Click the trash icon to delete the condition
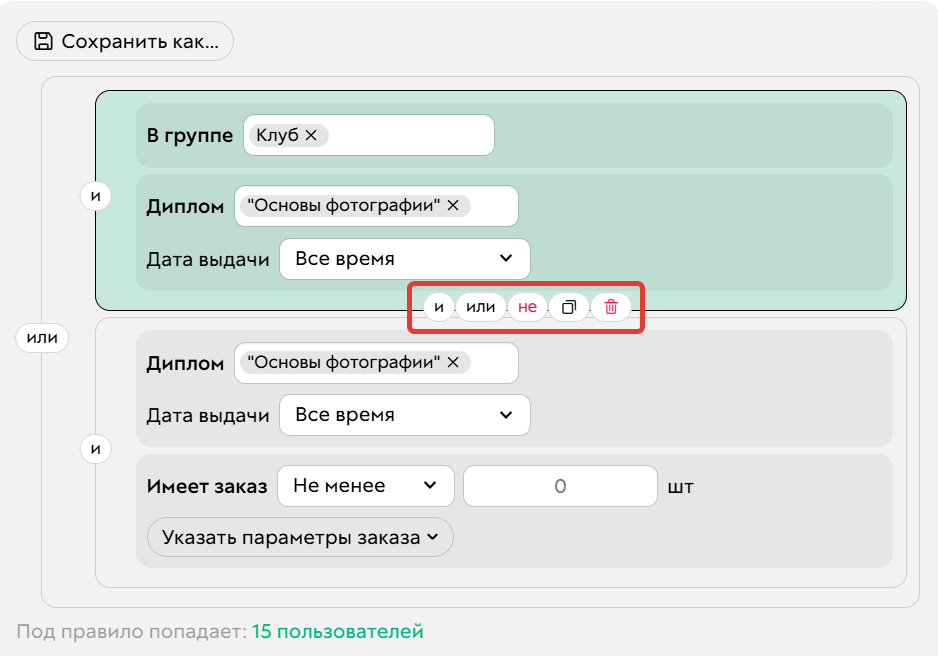 611,307
